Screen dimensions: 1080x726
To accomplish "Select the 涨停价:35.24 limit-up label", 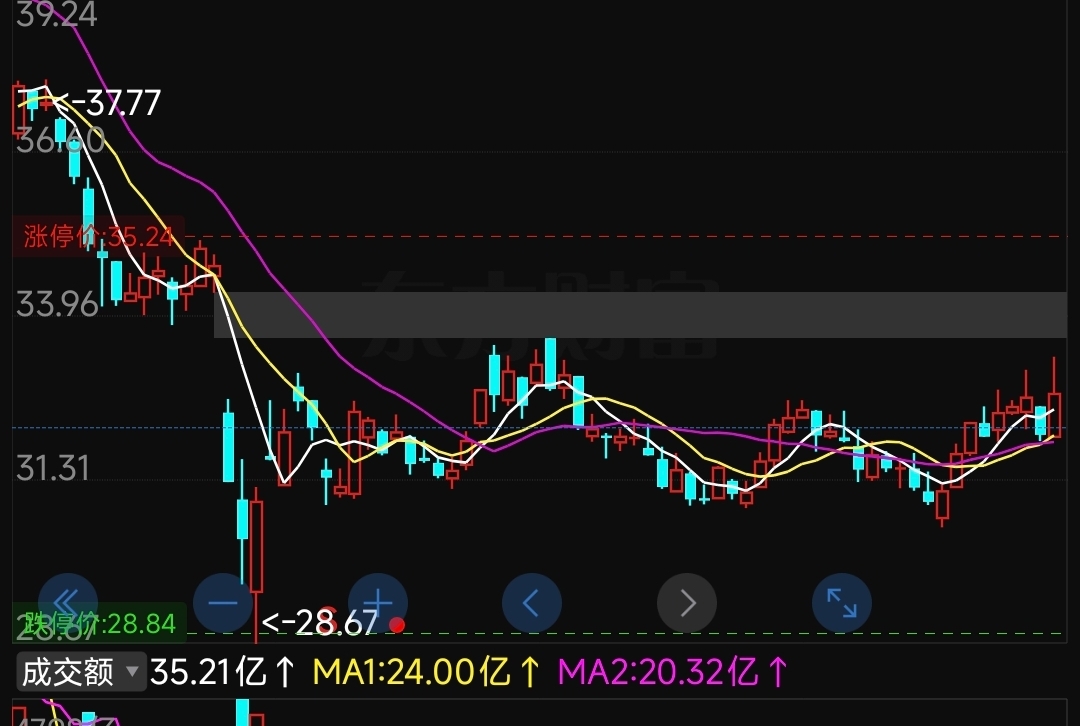I will (x=98, y=236).
